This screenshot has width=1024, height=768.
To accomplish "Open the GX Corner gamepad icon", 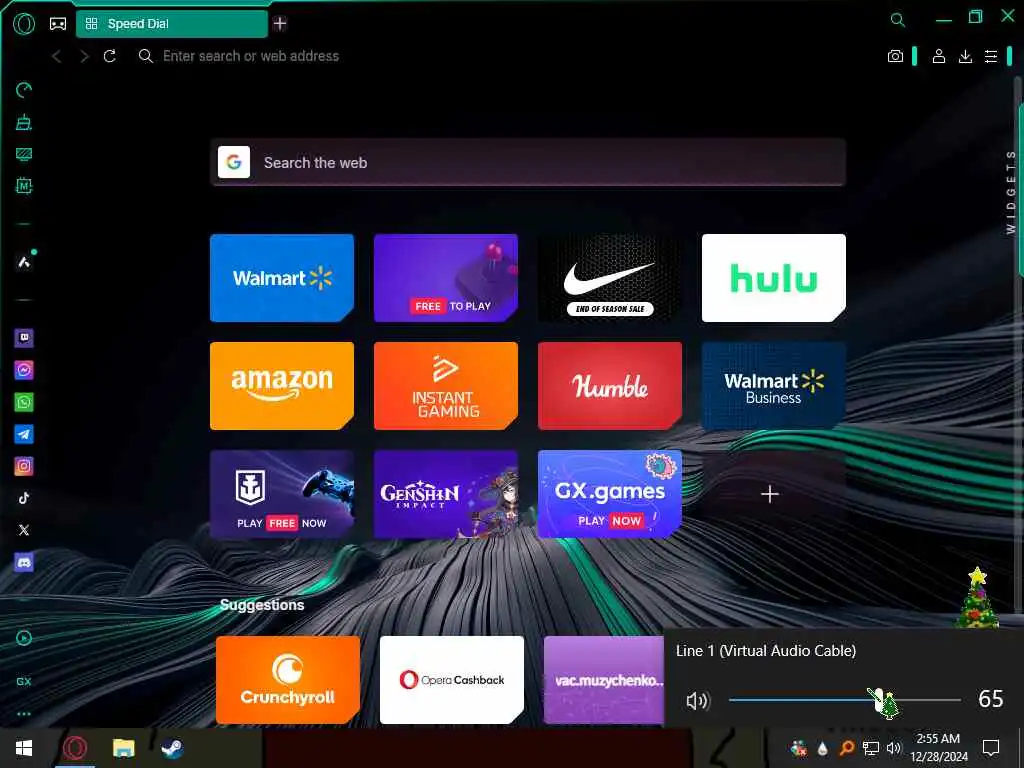I will (58, 24).
